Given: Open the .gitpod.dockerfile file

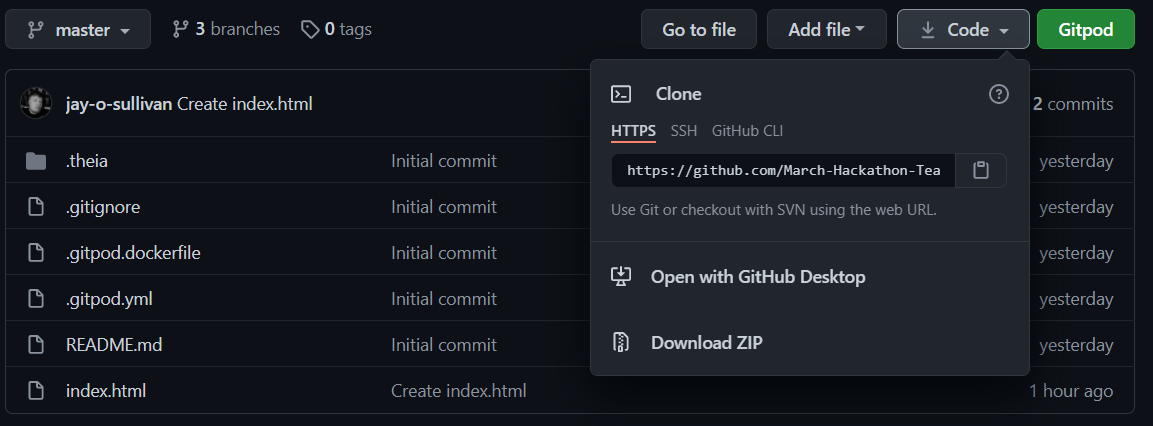Looking at the screenshot, I should 133,253.
